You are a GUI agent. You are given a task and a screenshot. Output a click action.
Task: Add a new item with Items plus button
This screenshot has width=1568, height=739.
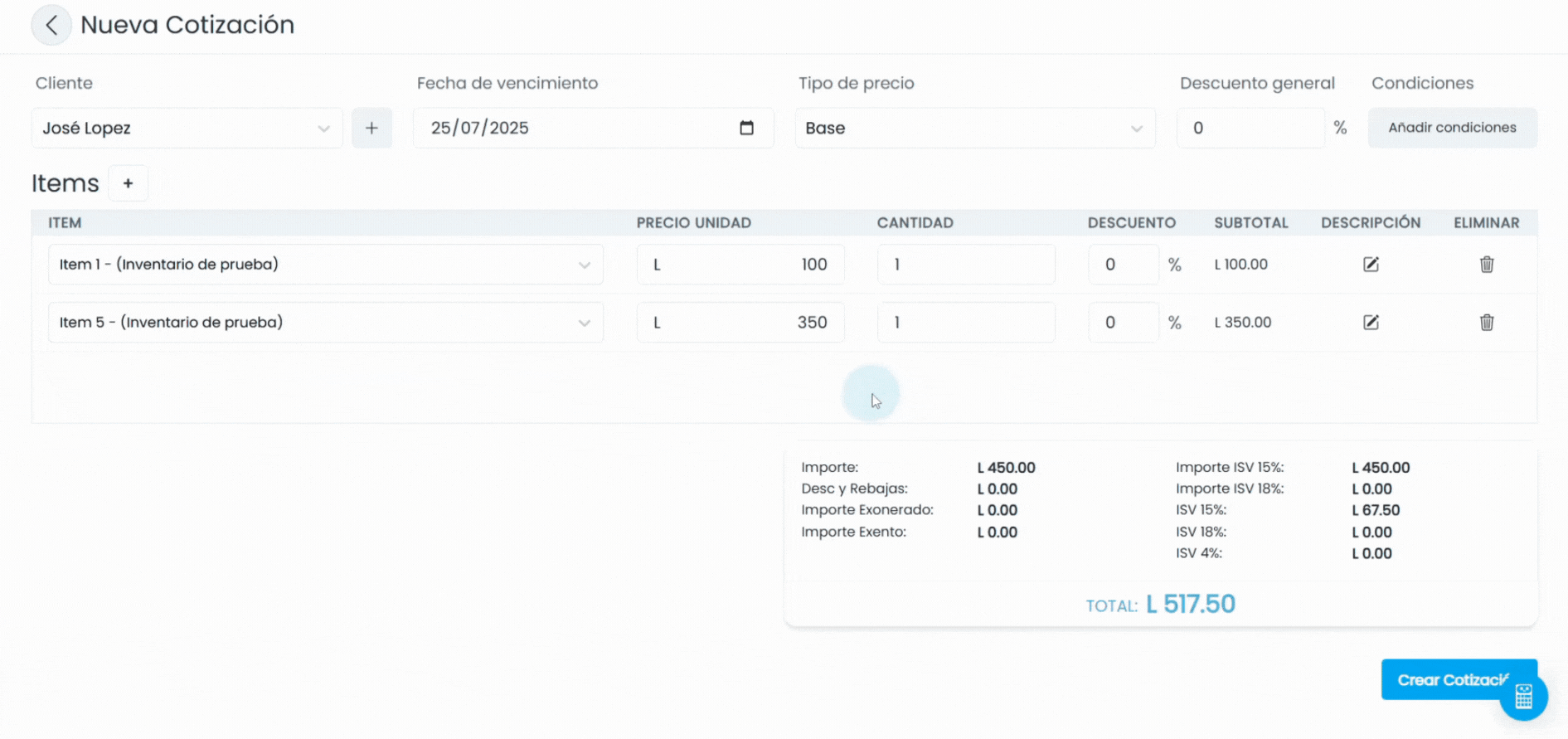click(x=128, y=183)
